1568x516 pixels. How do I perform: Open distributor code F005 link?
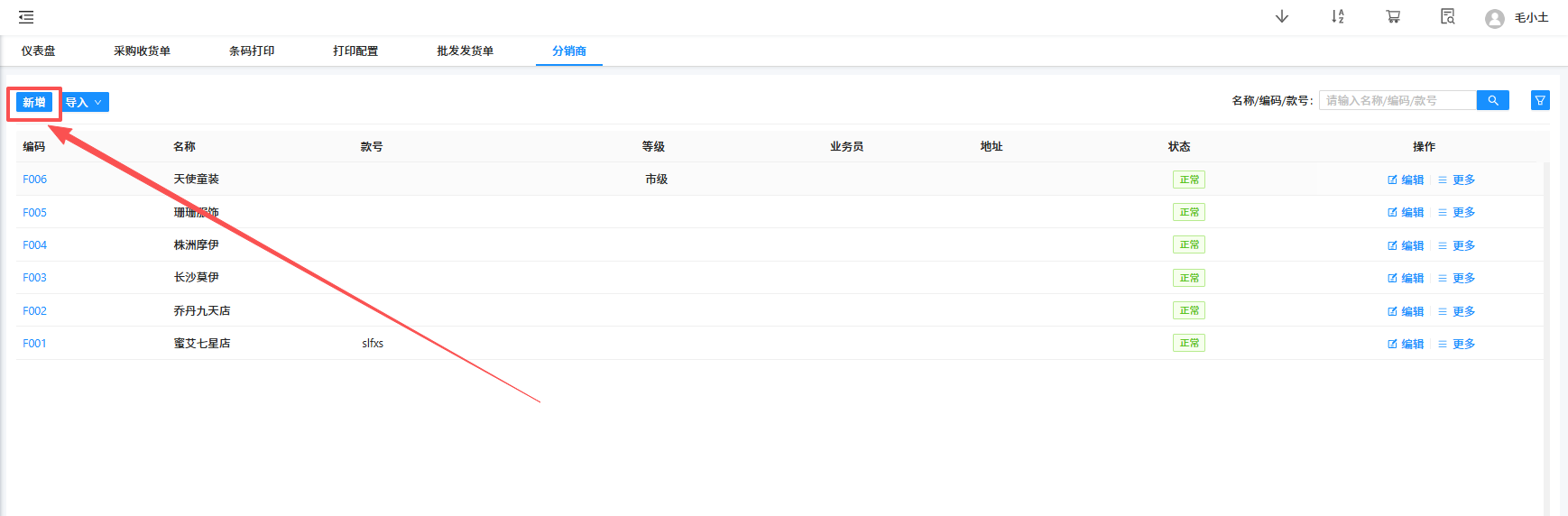tap(34, 212)
